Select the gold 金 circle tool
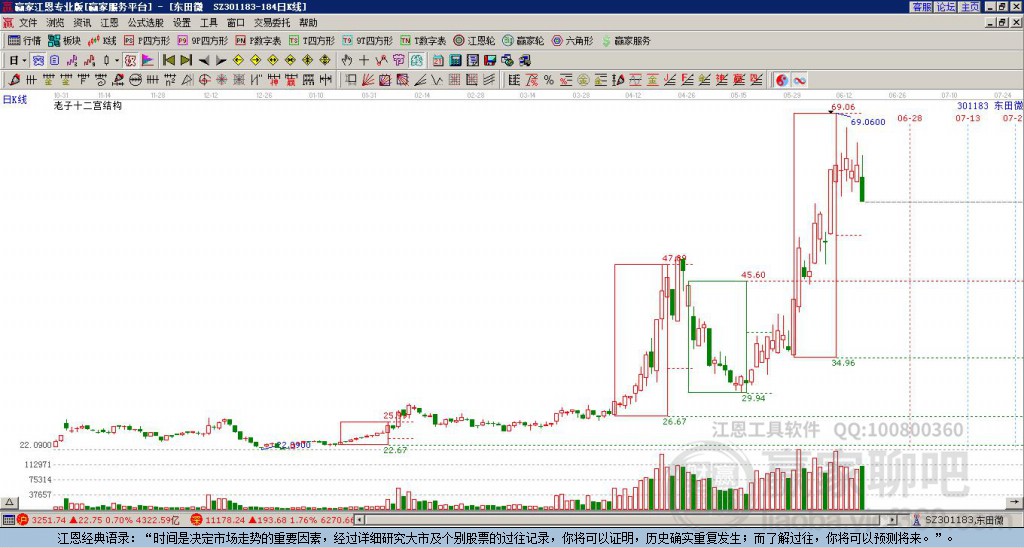This screenshot has width=1024, height=548. (x=583, y=80)
